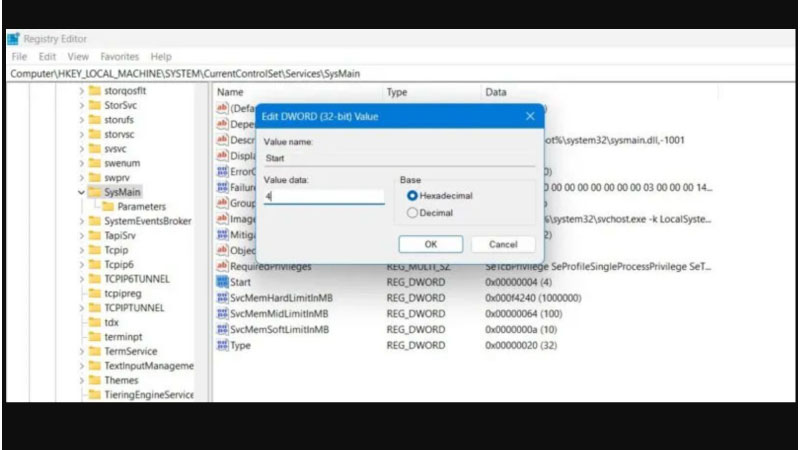The height and width of the screenshot is (450, 800).
Task: Click the svsvc folder icon
Action: (95, 149)
